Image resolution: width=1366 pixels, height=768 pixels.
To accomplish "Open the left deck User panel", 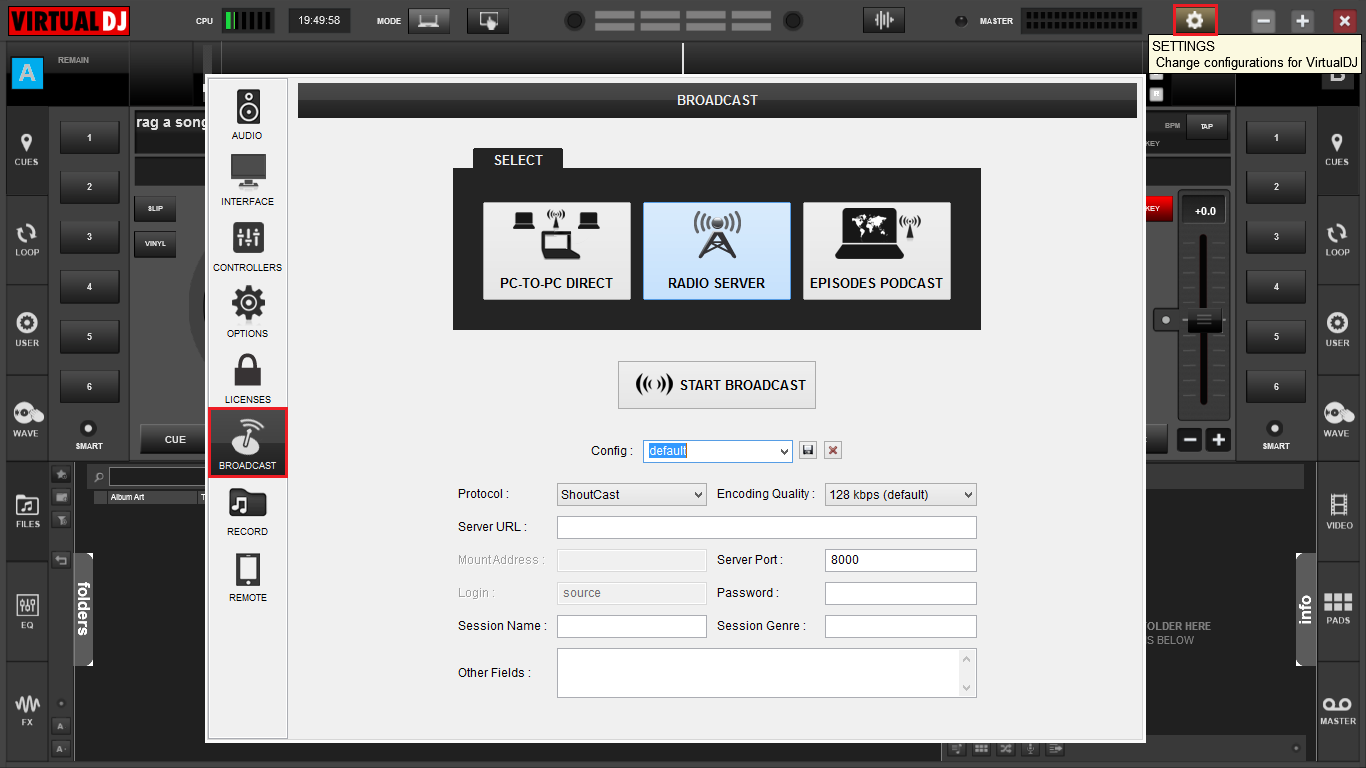I will point(26,330).
